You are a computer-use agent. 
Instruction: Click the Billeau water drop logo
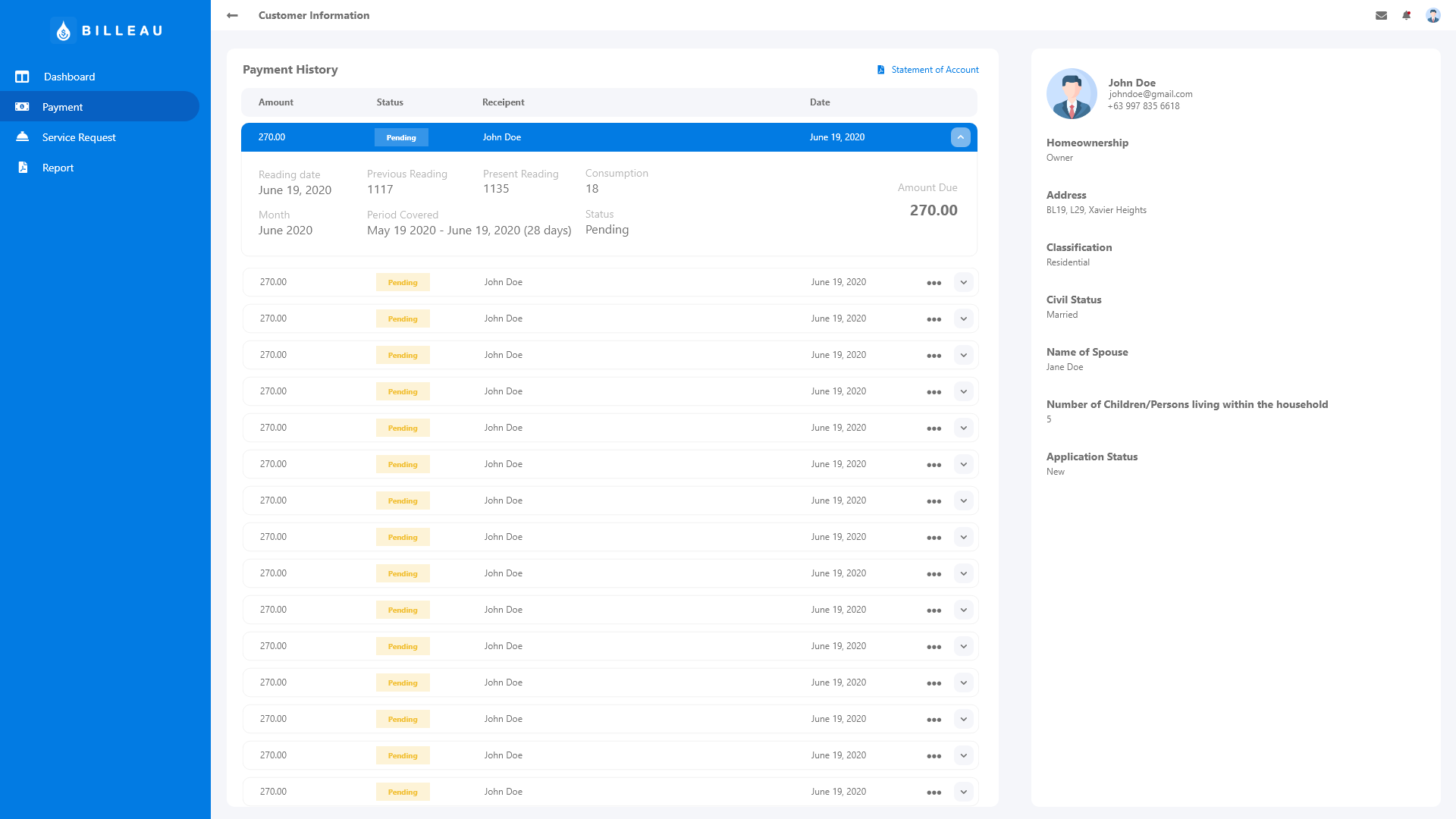[64, 30]
